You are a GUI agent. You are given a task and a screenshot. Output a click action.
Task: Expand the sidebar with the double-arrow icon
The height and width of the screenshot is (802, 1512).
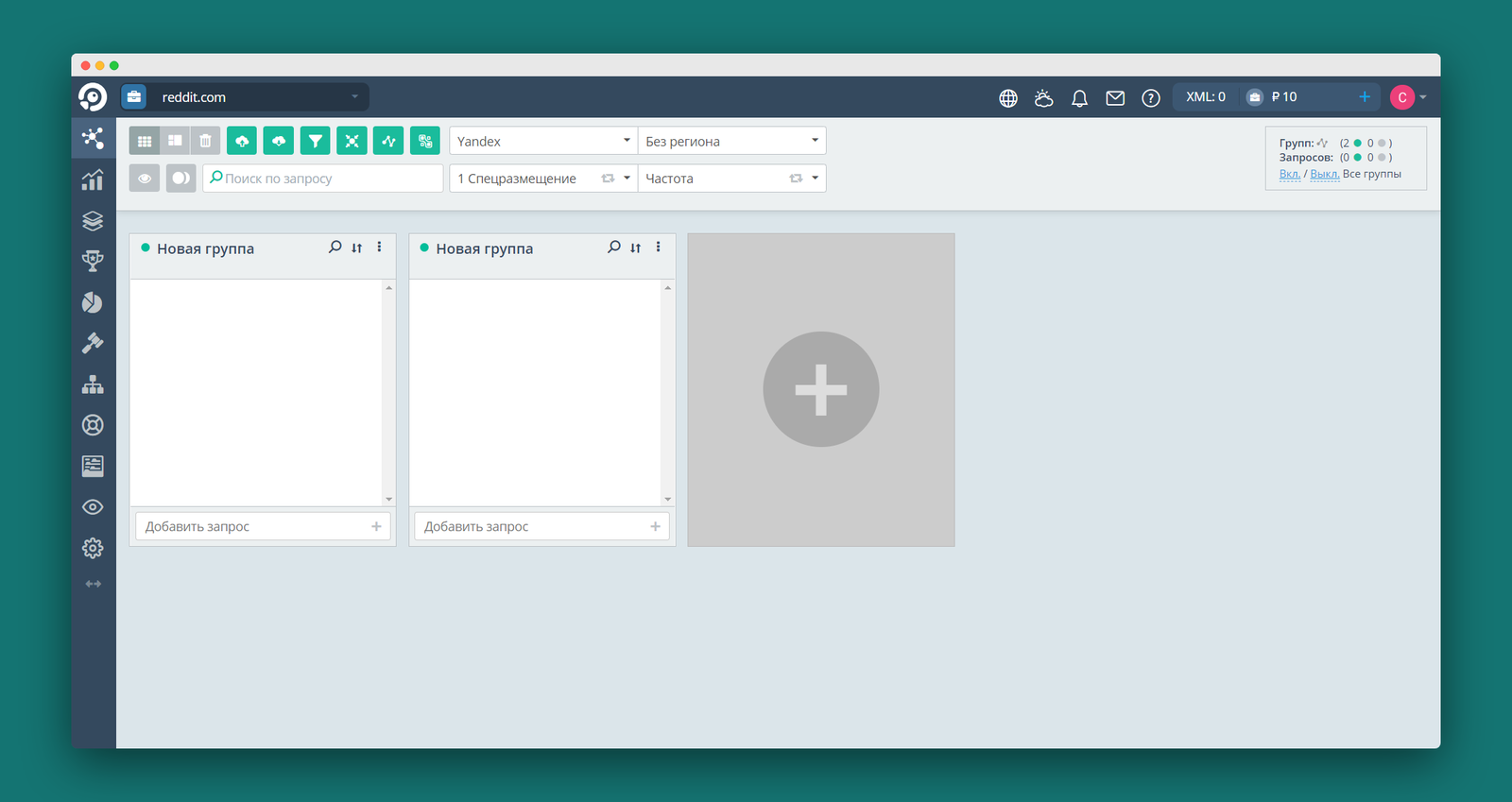93,584
